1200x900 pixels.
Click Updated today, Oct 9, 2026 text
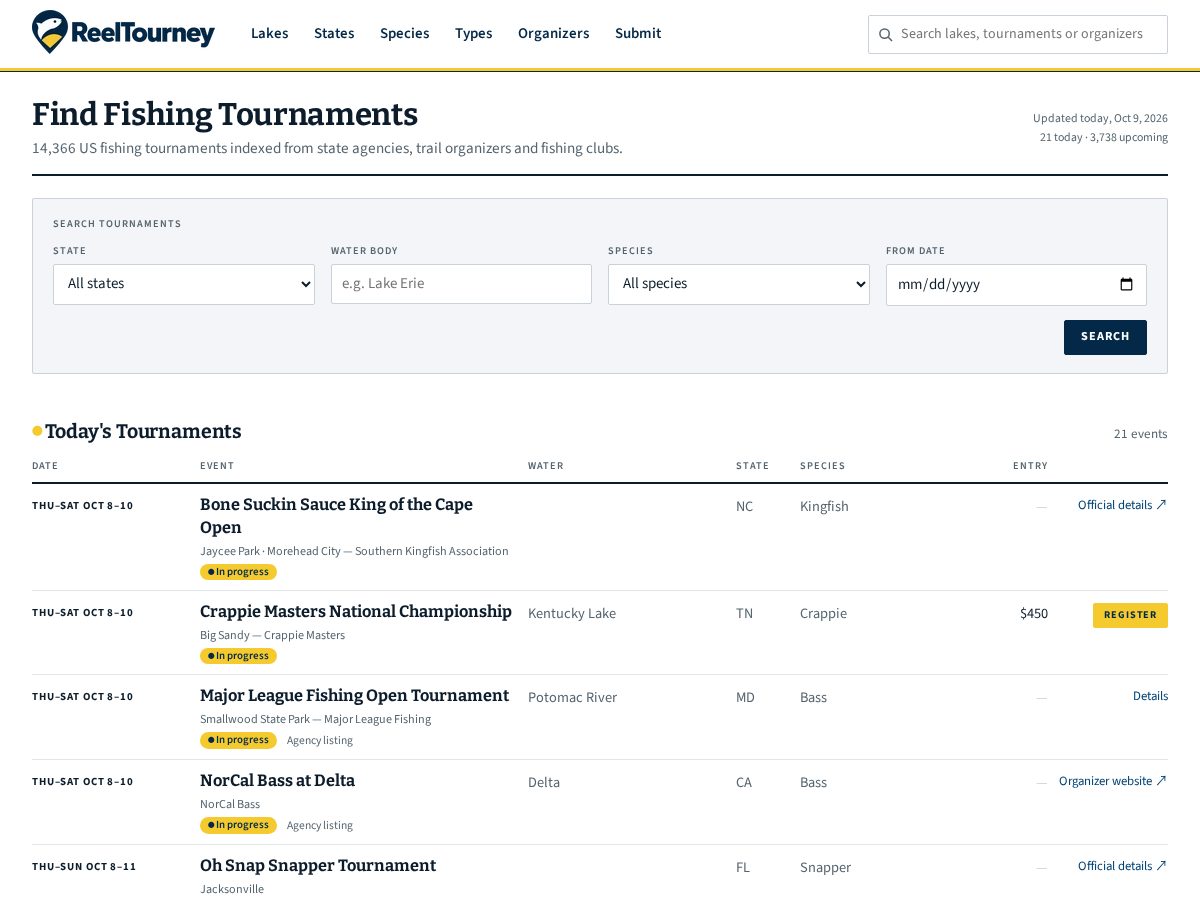click(x=1100, y=118)
